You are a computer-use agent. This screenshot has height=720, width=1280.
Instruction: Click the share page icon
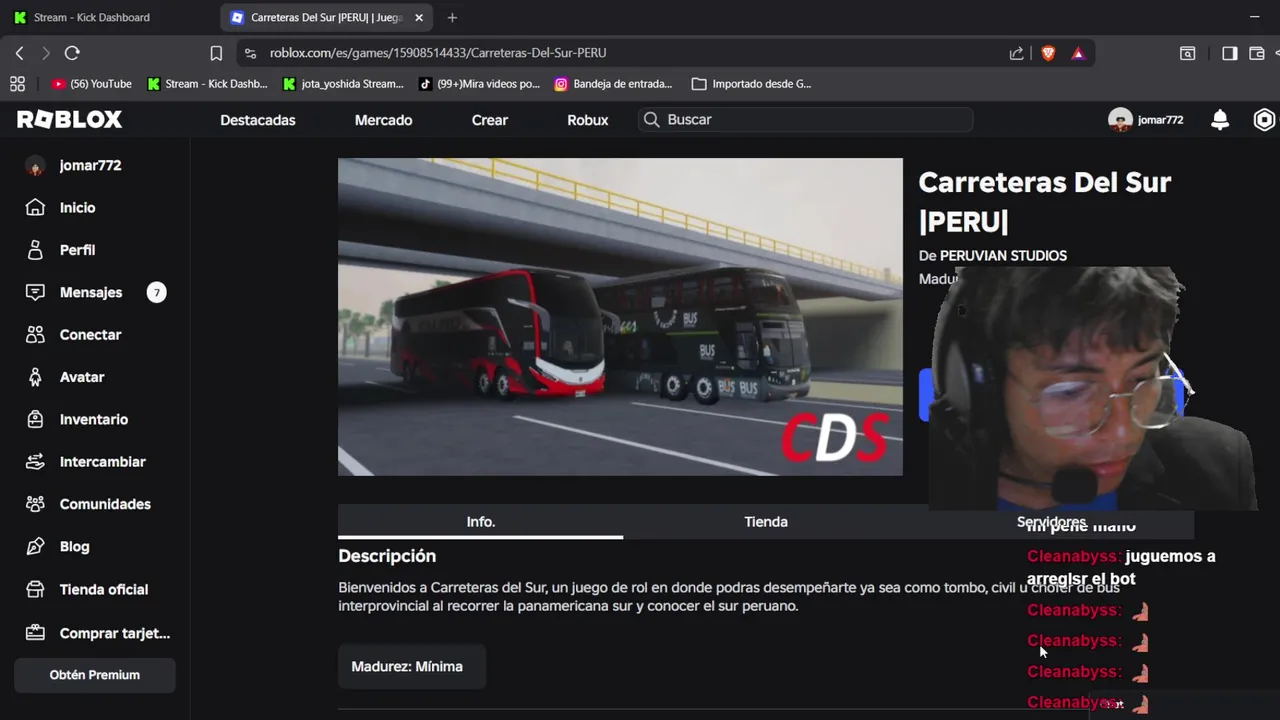pos(1017,53)
